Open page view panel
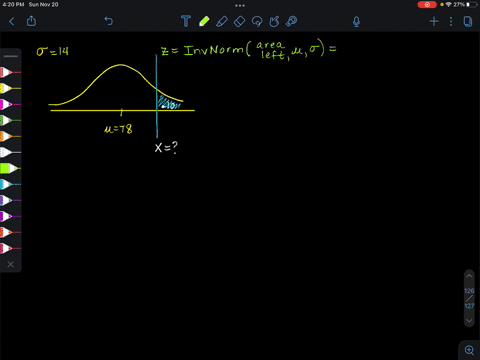Viewport: 480px width, 360px height. (468, 22)
